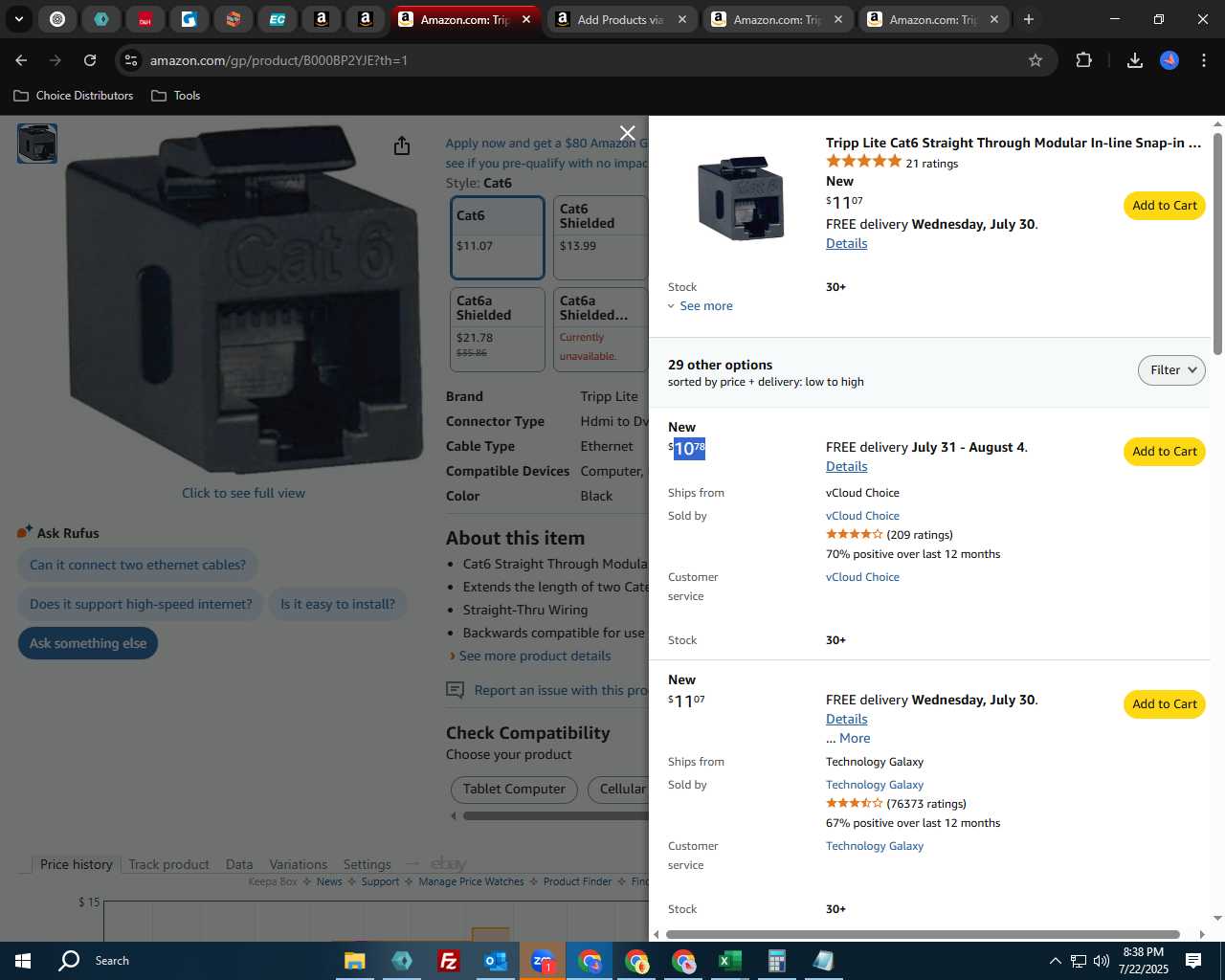Open the D&H pinned tab

145,19
